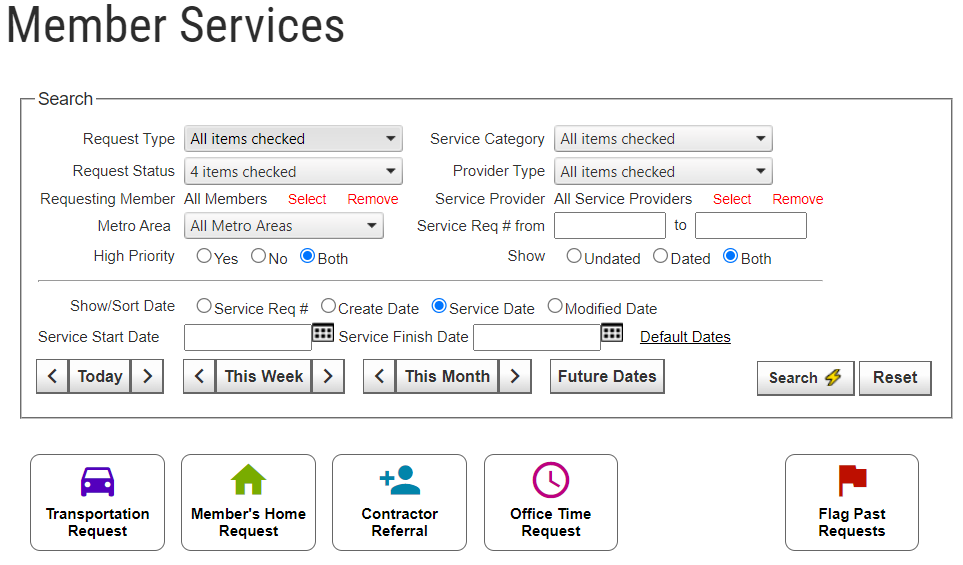Viewport: 963px width, 565px height.
Task: Open the Metro Area dropdown
Action: [x=284, y=226]
